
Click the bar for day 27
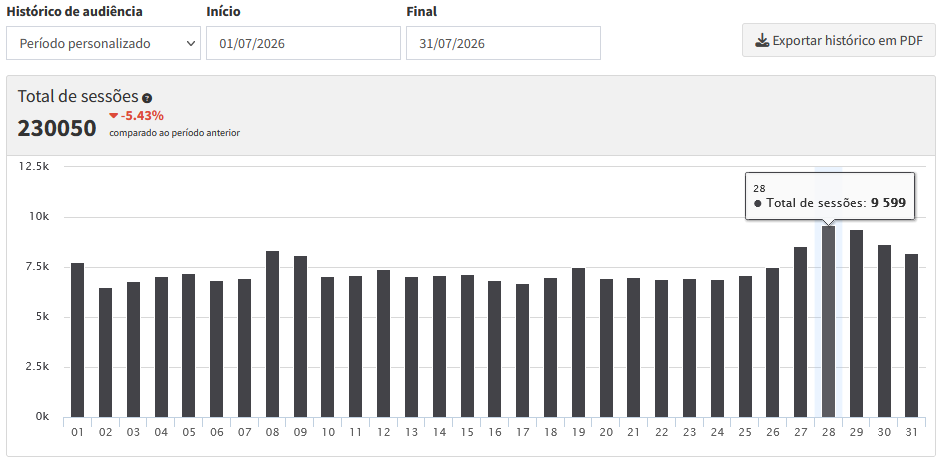[801, 332]
